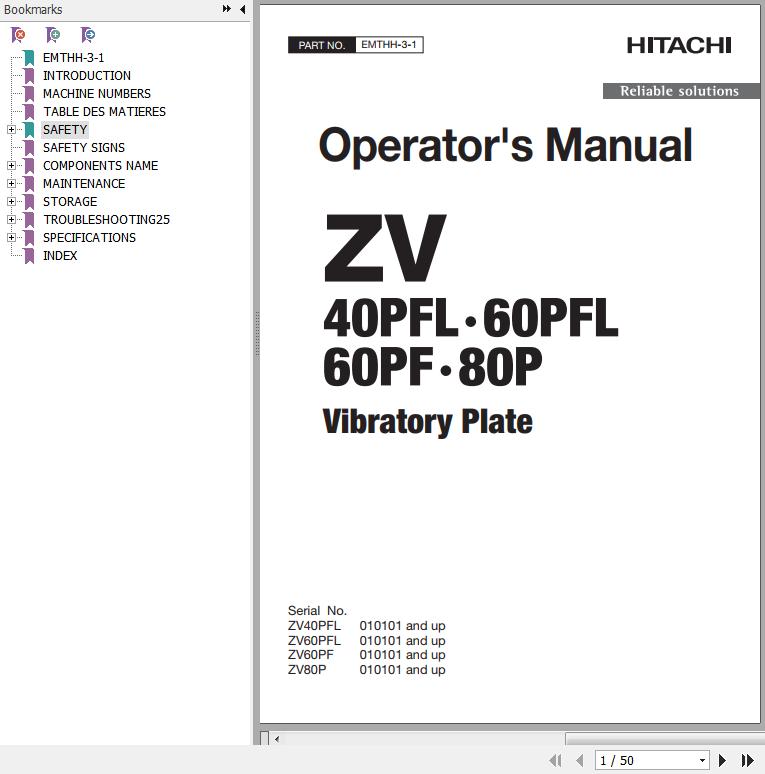Click the ZV60PFL serial number line
This screenshot has height=774, width=765.
click(x=367, y=640)
